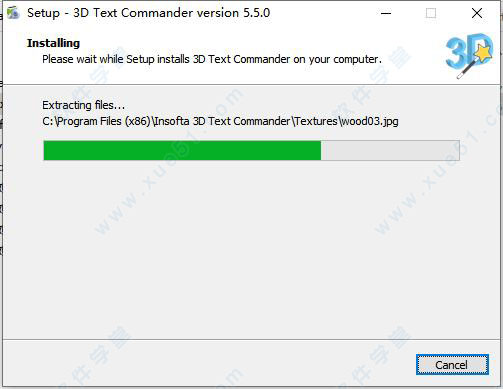Cancel the installation
This screenshot has height=389, width=503.
(452, 365)
